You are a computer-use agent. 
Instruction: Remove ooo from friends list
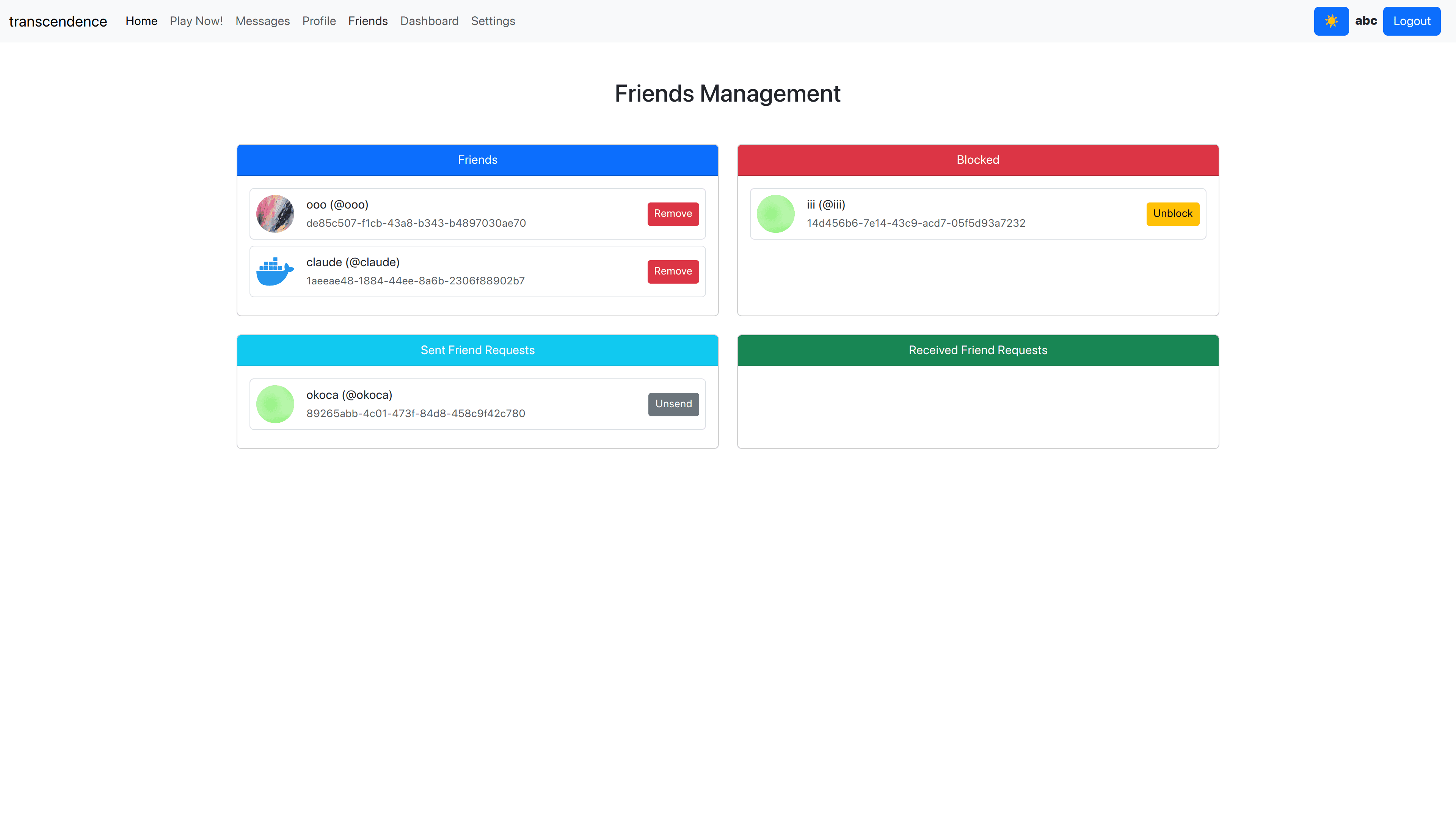pyautogui.click(x=673, y=213)
